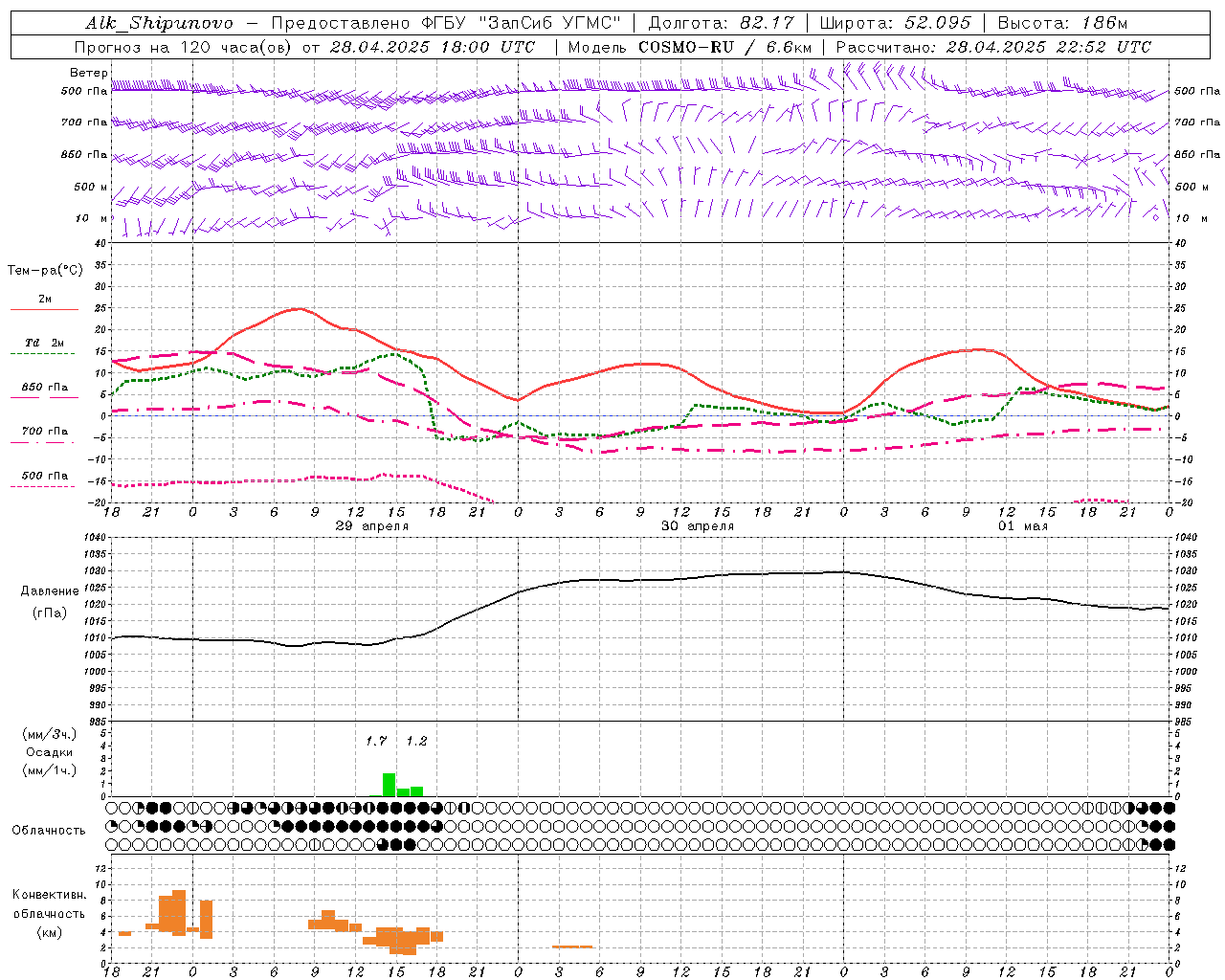Click the 'Осадки' precipitation label
Image resolution: width=1225 pixels, height=980 pixels.
[x=49, y=752]
